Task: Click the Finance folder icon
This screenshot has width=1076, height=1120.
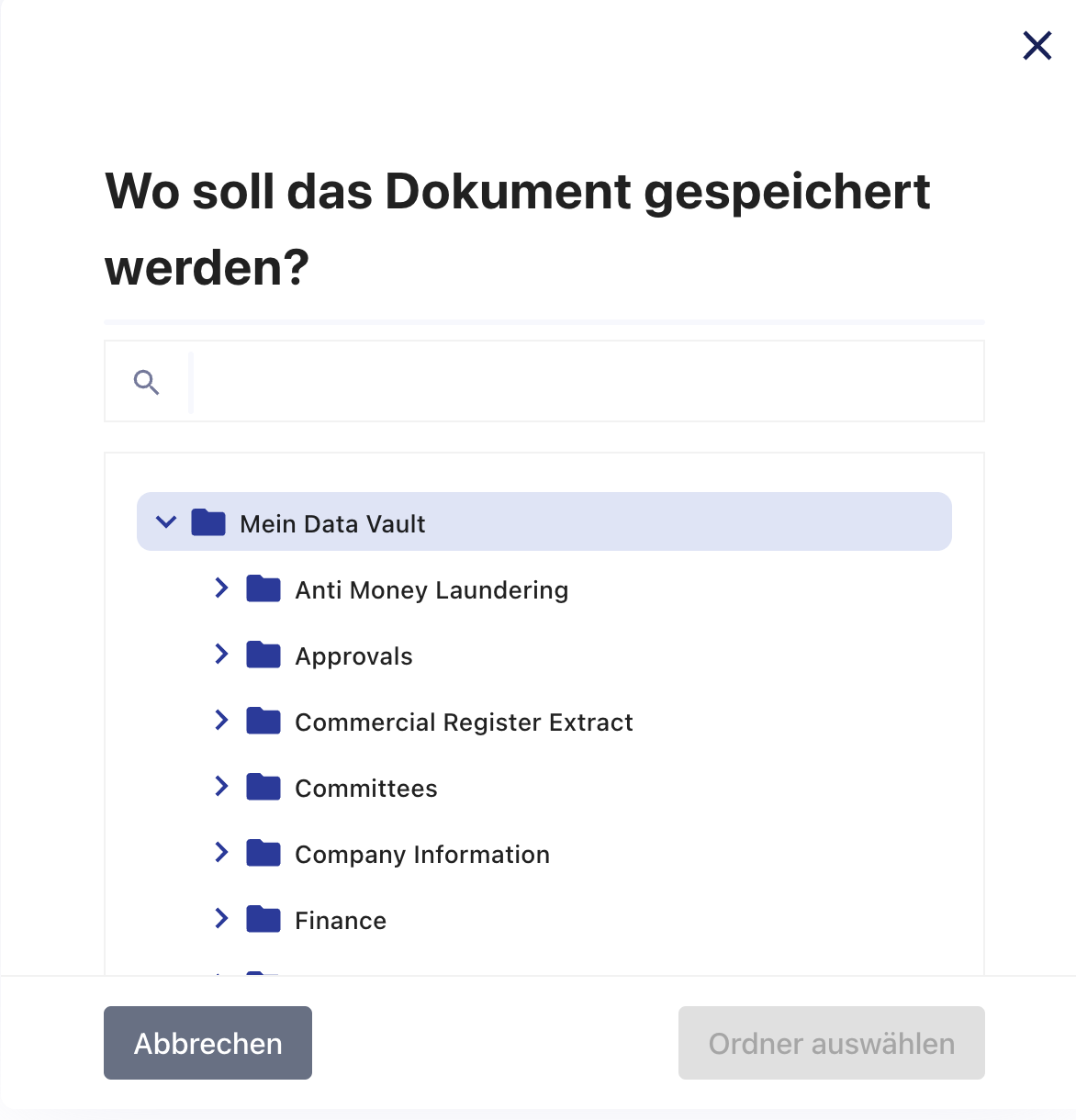Action: (263, 919)
